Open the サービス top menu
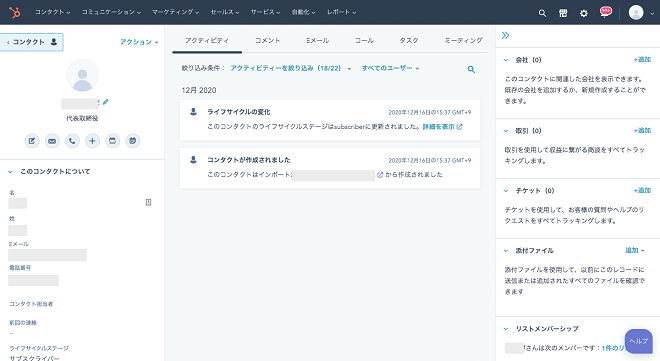660x361 pixels. pyautogui.click(x=265, y=12)
